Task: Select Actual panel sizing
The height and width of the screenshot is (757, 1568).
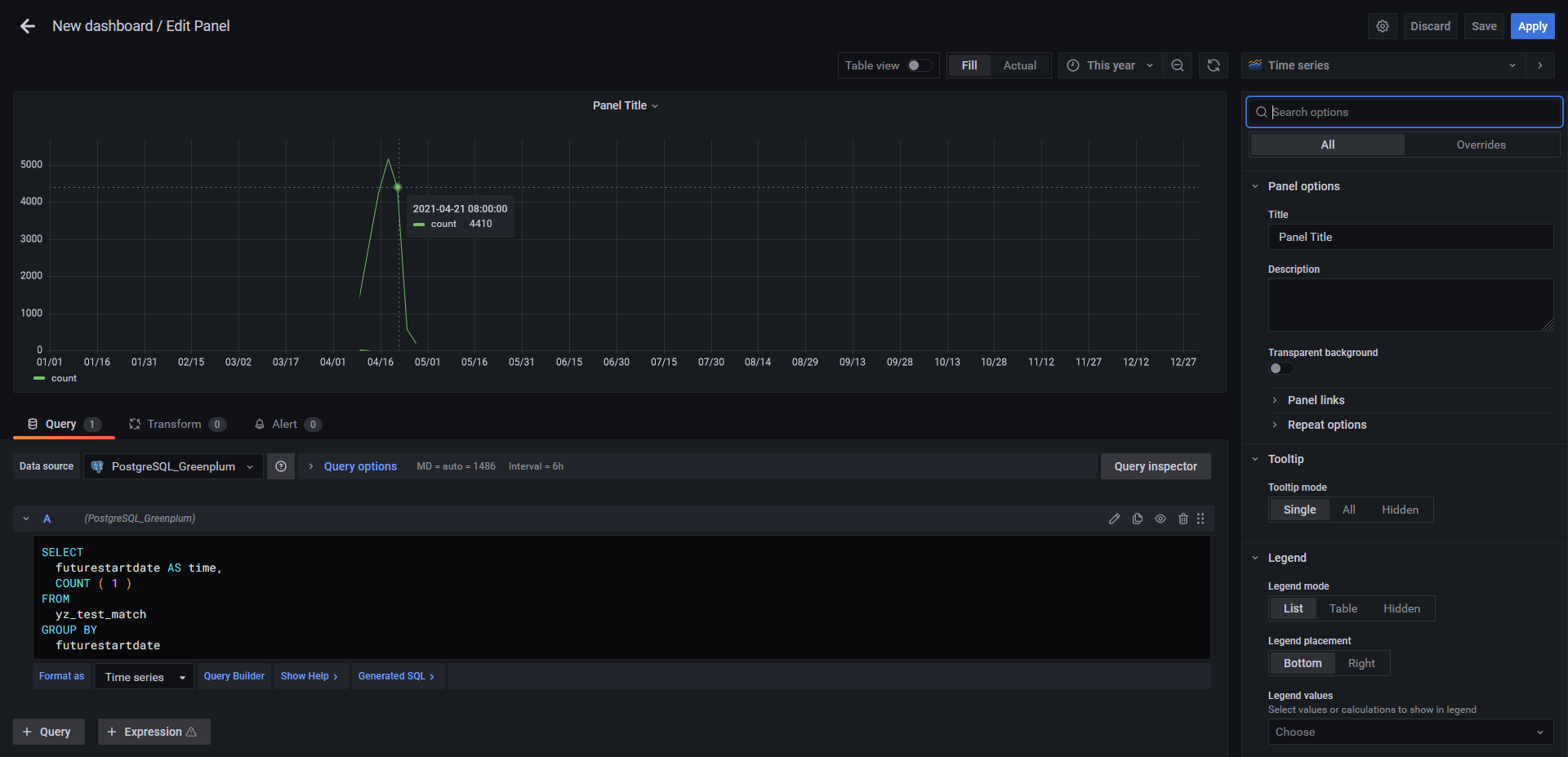Action: click(x=1019, y=65)
